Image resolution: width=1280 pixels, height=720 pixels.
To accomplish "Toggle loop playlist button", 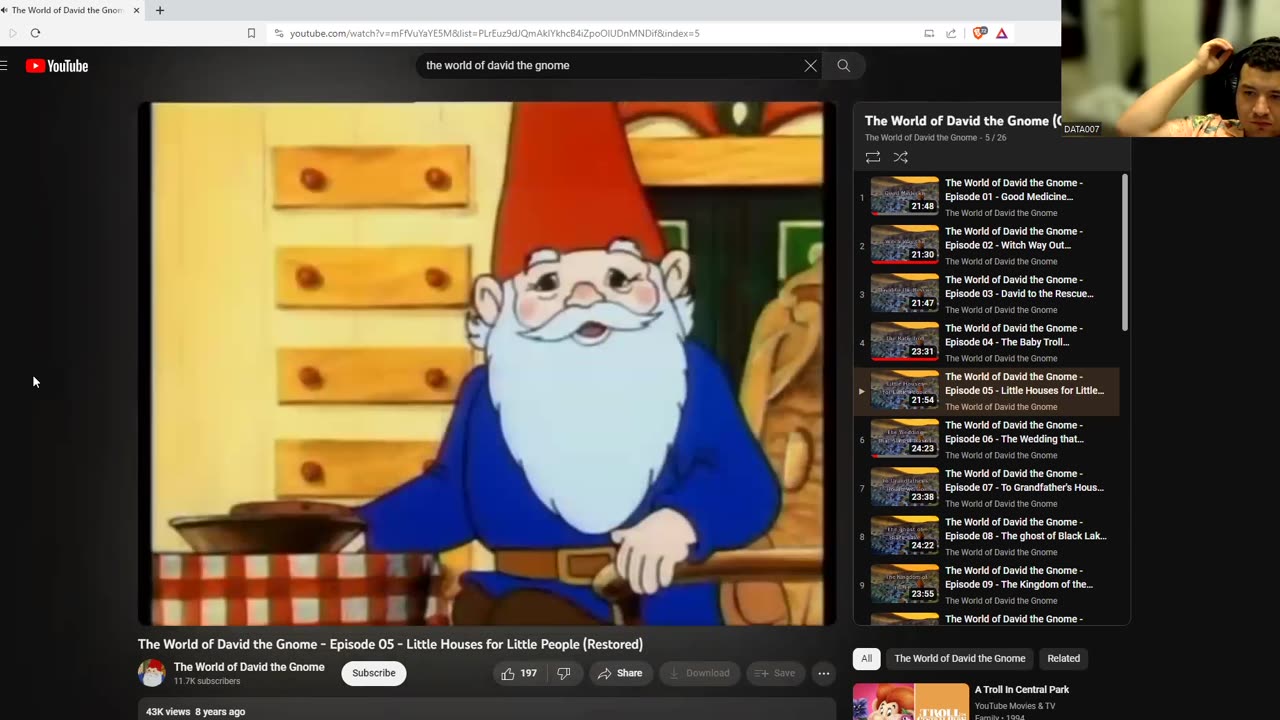I will pos(873,157).
